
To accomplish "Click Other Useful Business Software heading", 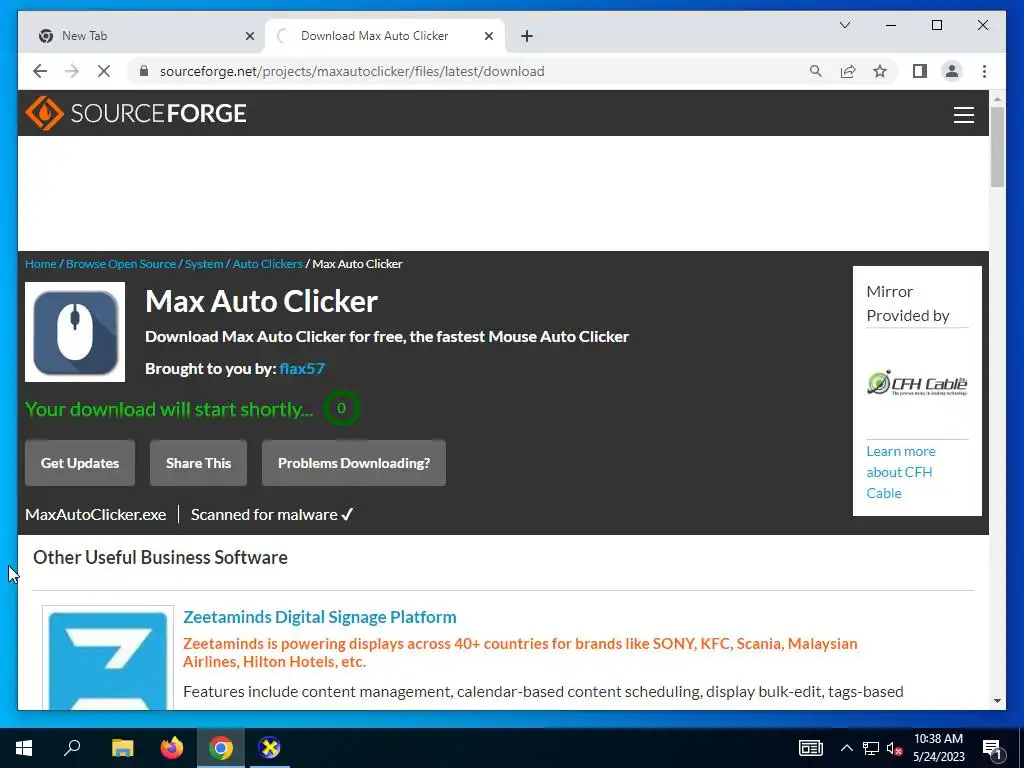I will pos(160,557).
